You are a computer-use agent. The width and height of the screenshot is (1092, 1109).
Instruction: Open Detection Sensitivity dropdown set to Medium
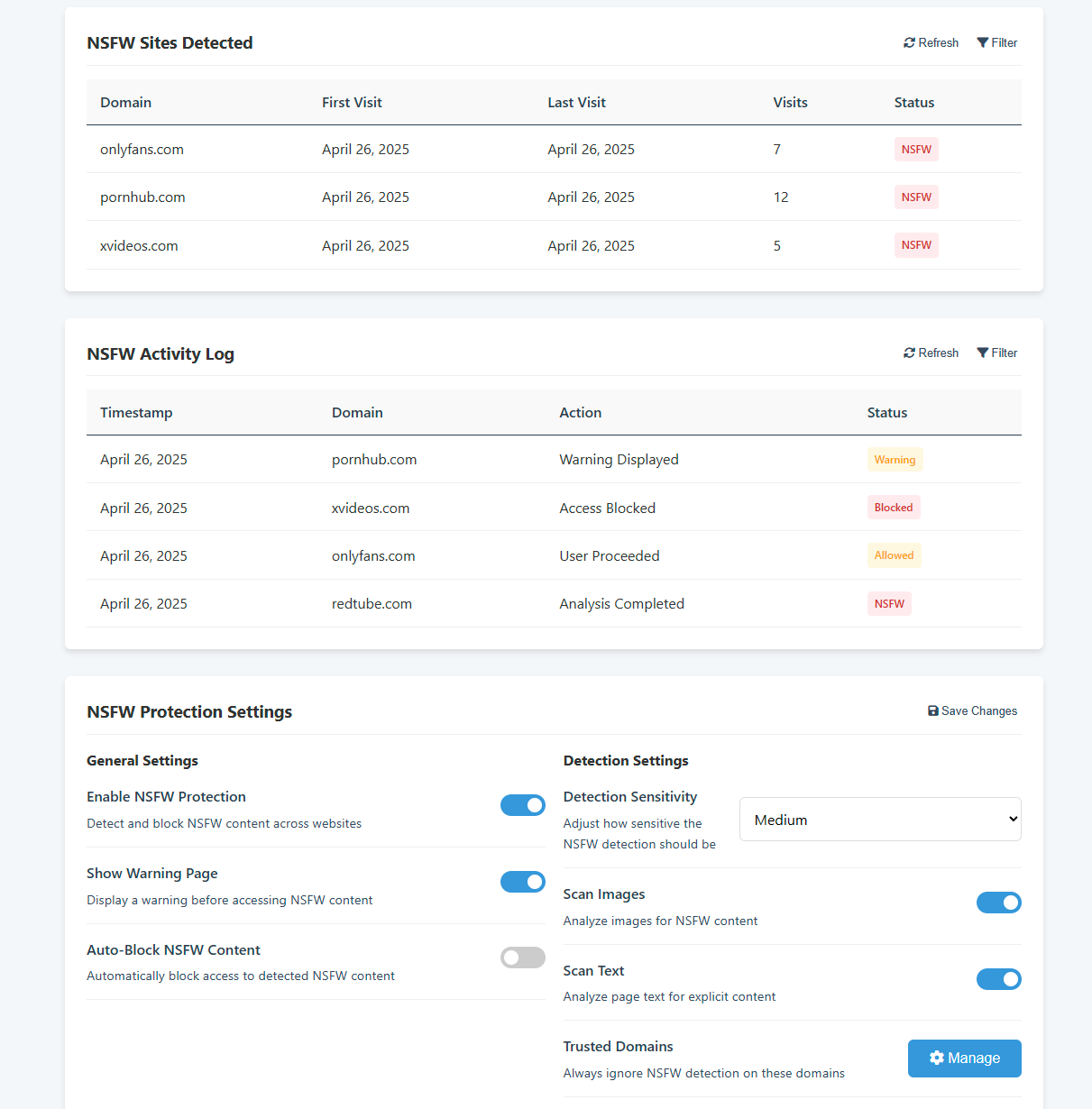880,819
